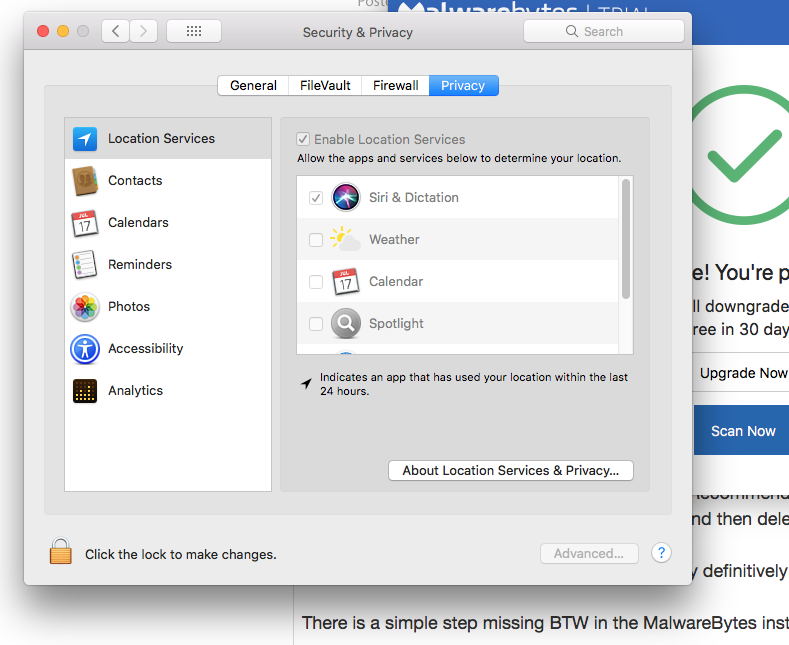Viewport: 789px width, 645px height.
Task: Select Reminders in the privacy list
Action: pos(140,265)
